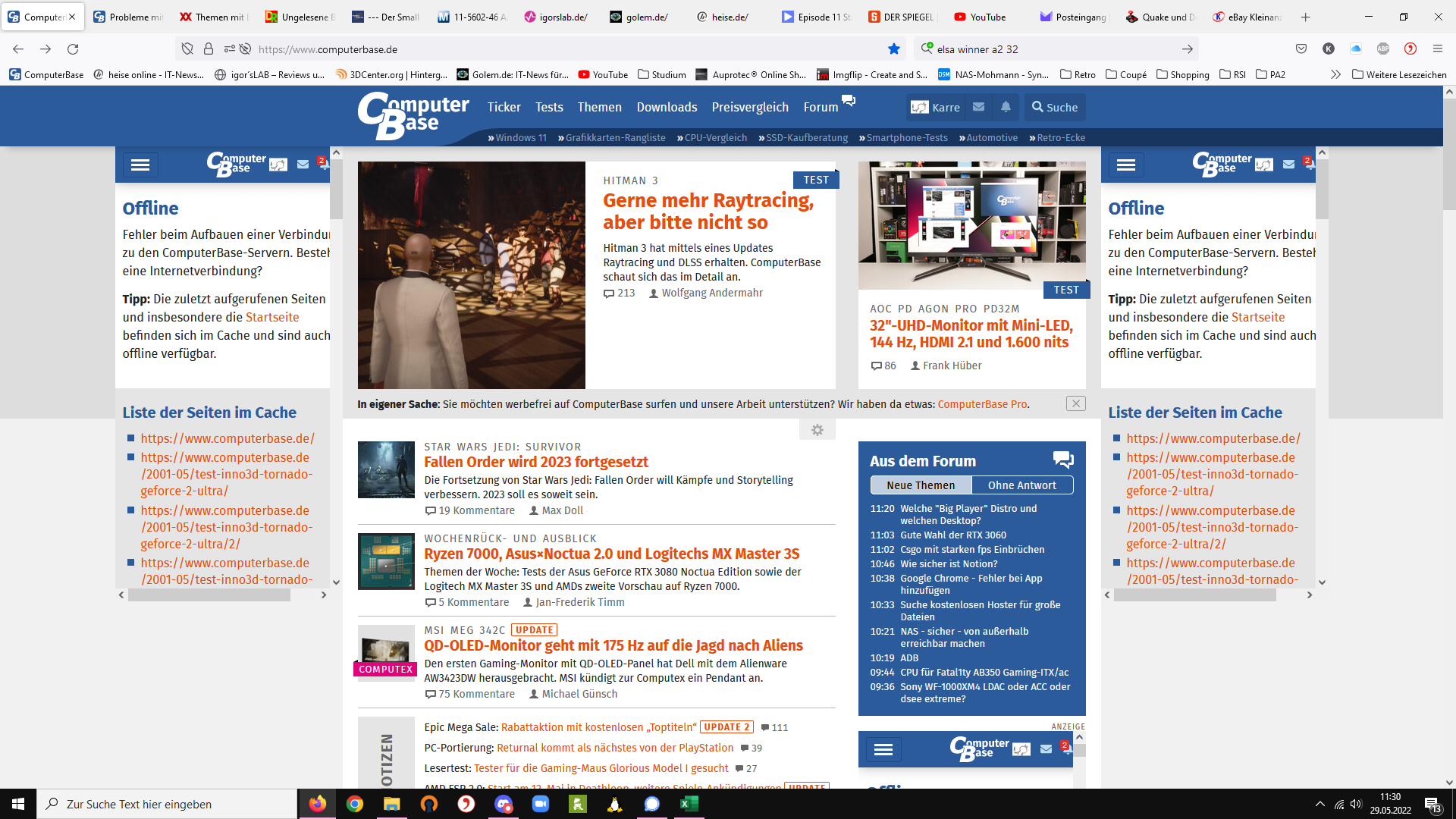Image resolution: width=1456 pixels, height=819 pixels.
Task: Open the 'Shopping' bookmarks folder
Action: click(1183, 74)
